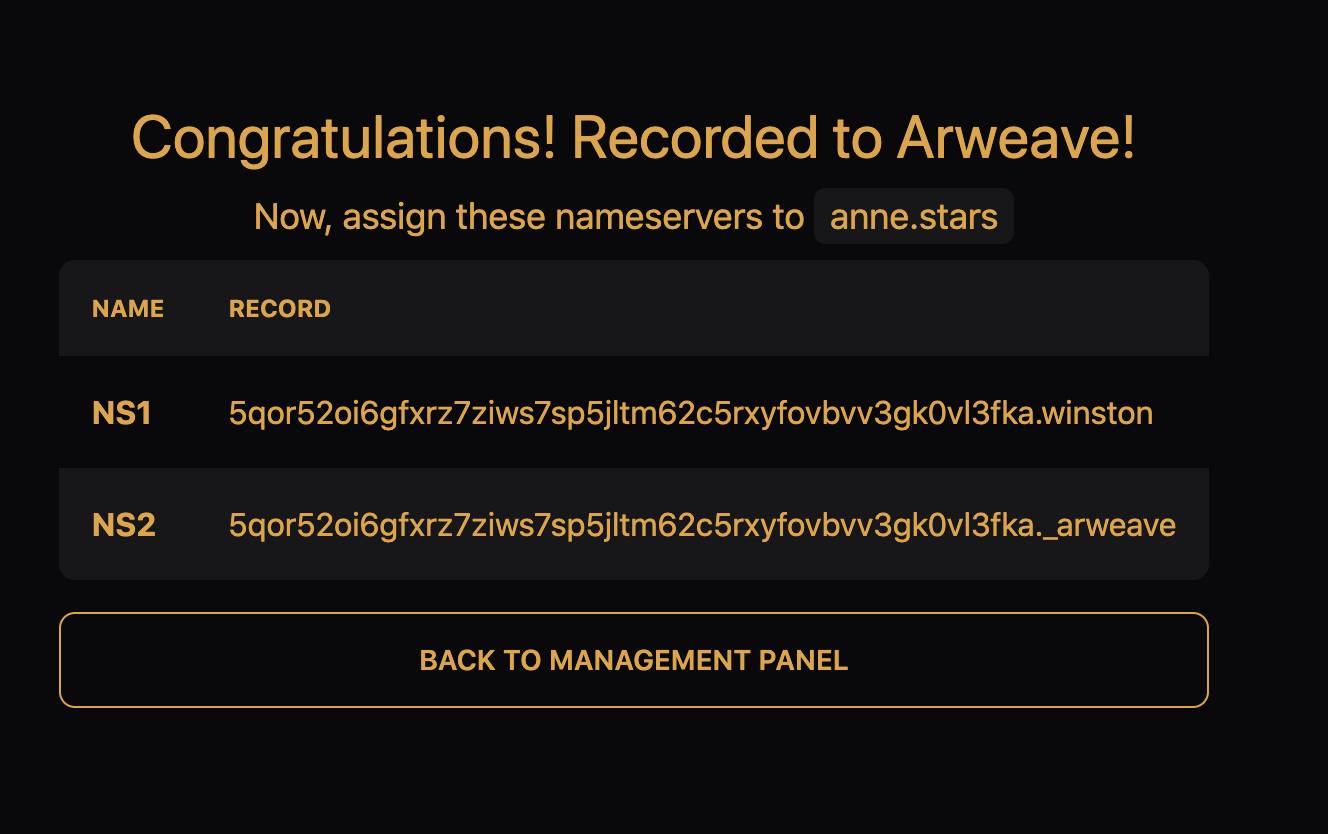The height and width of the screenshot is (834, 1328).
Task: Click the NAME column header
Action: pos(127,309)
